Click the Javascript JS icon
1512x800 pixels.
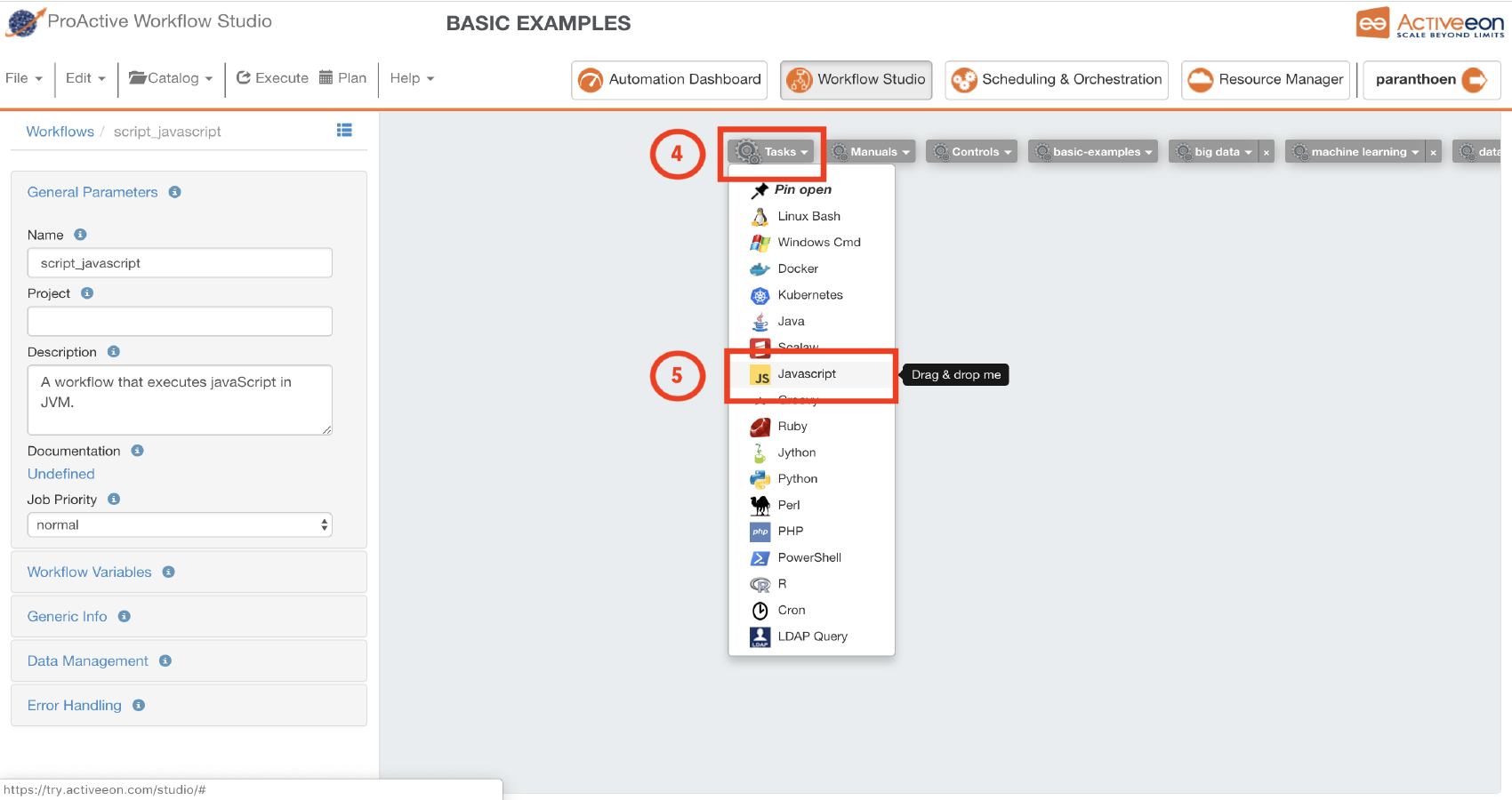760,374
